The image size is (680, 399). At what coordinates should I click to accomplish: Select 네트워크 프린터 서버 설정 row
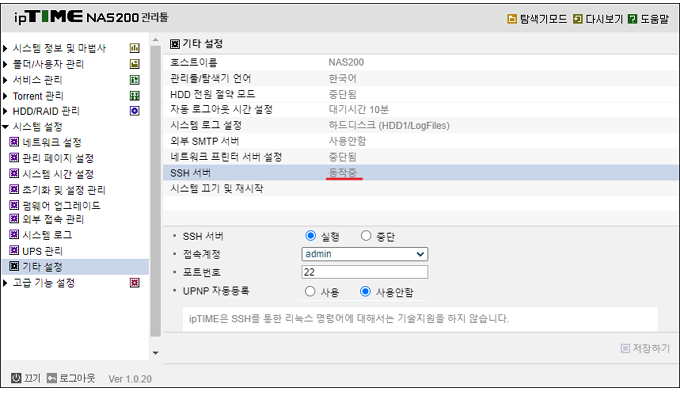[421, 157]
